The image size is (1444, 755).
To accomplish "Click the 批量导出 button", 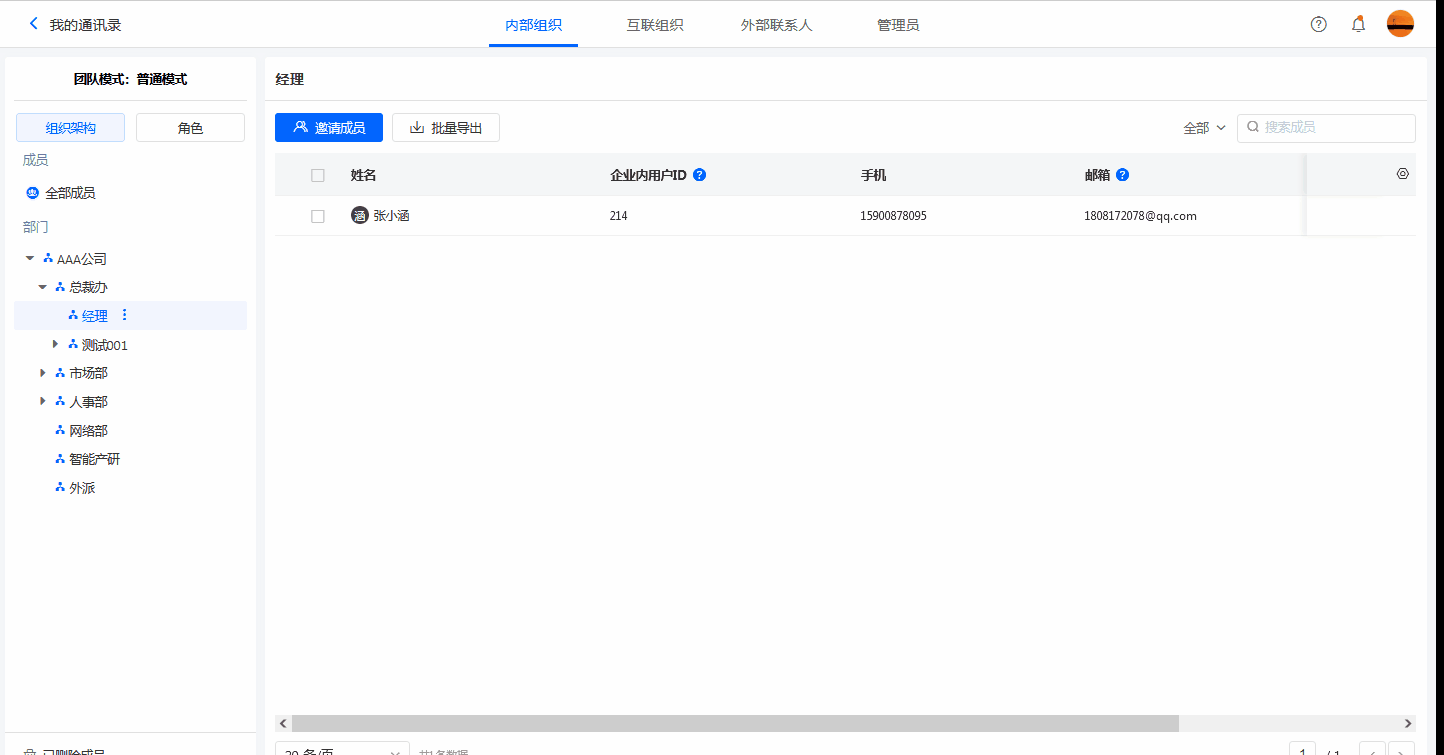I will click(446, 128).
